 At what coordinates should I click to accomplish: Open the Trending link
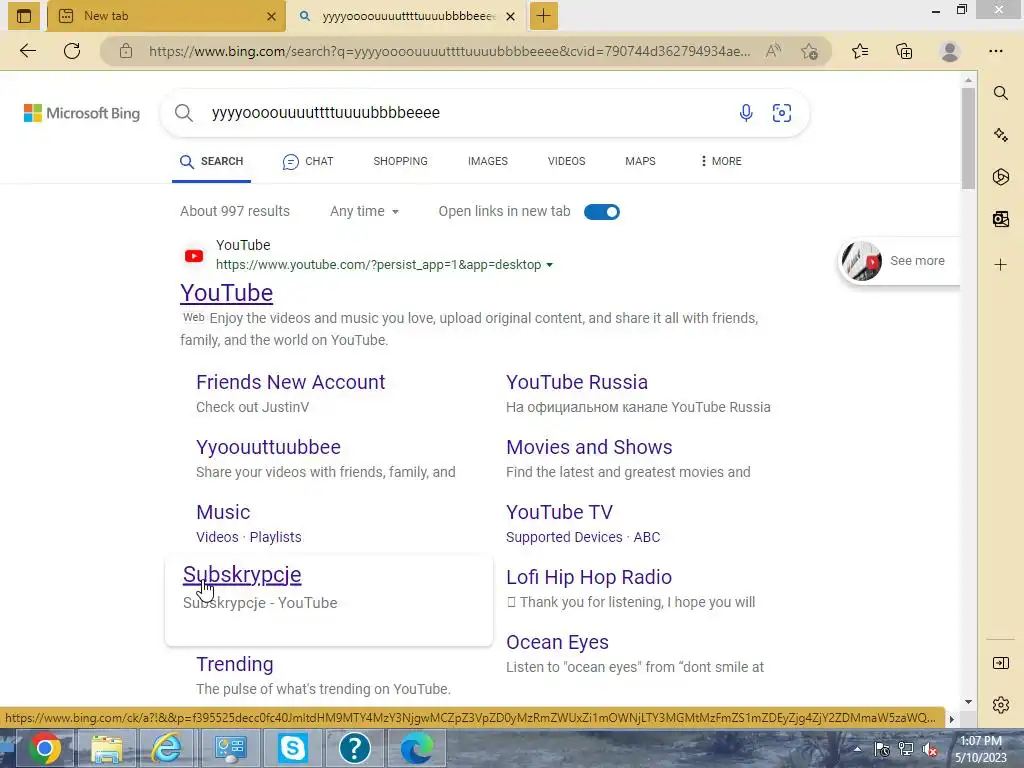pyautogui.click(x=235, y=664)
